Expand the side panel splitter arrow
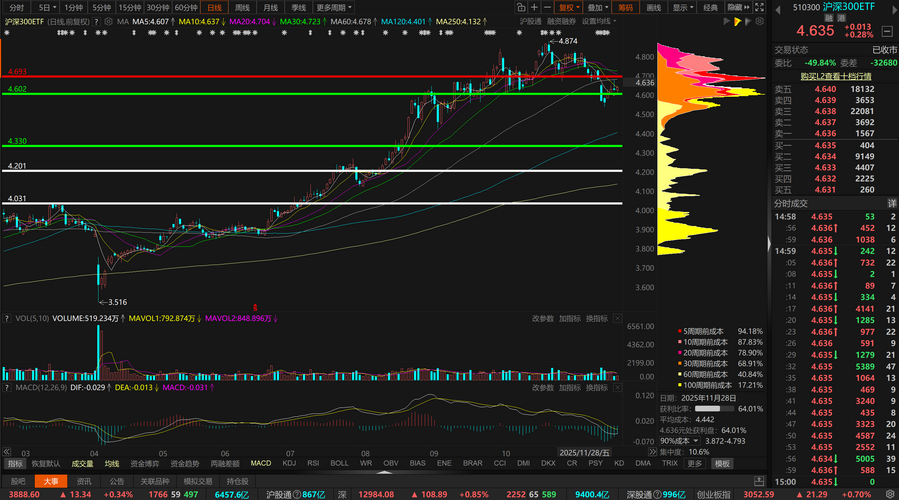This screenshot has height=500, width=899. pos(769,244)
